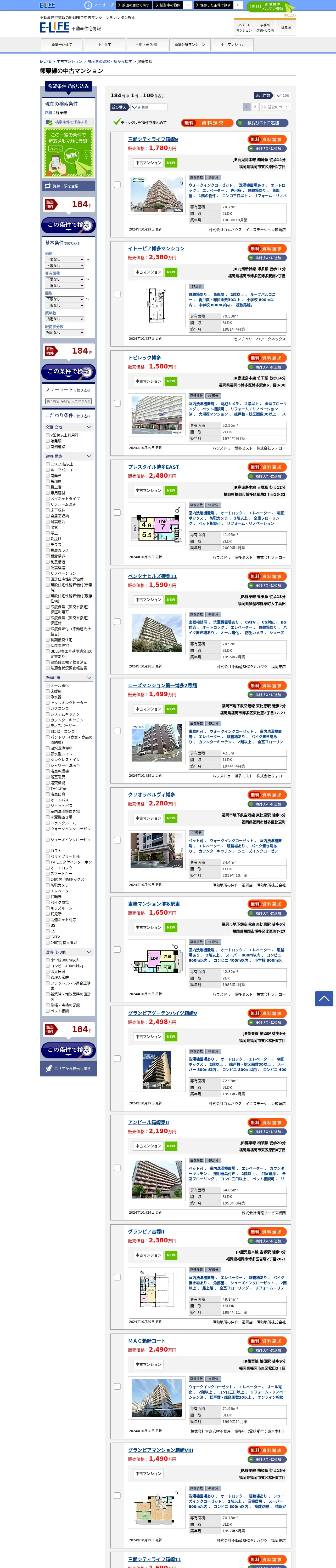Image resolution: width=336 pixels, height=1568 pixels.
Task: Check 2沿線以上利用可 filter
Action: (x=48, y=435)
